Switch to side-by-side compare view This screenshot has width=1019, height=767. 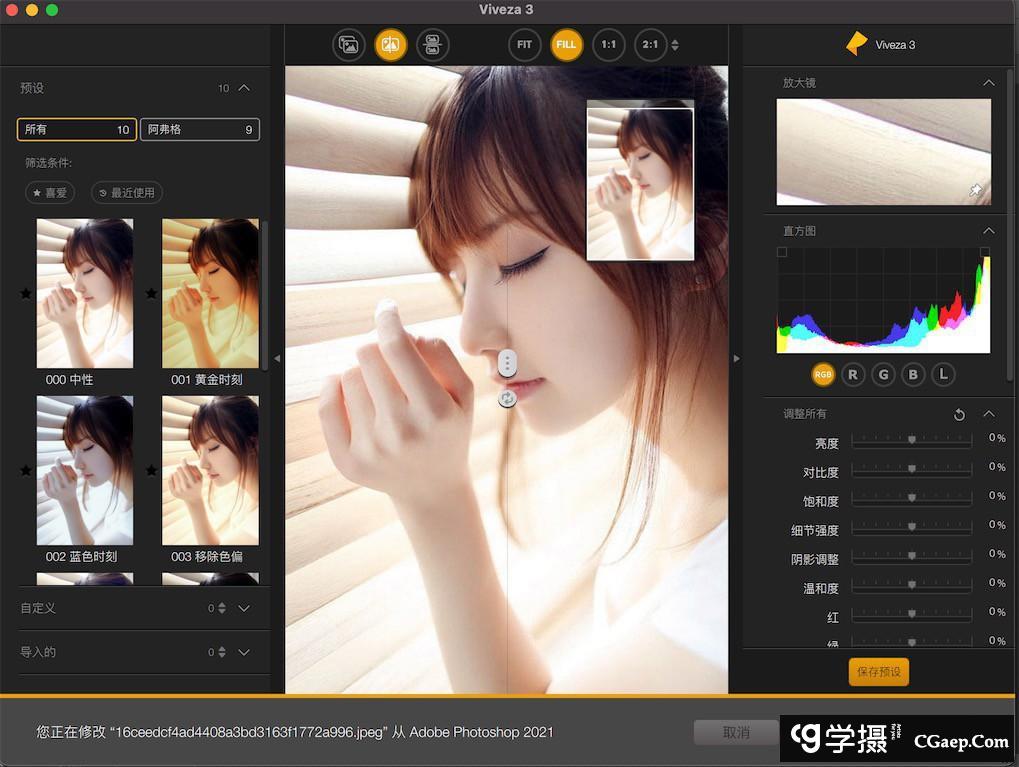433,45
